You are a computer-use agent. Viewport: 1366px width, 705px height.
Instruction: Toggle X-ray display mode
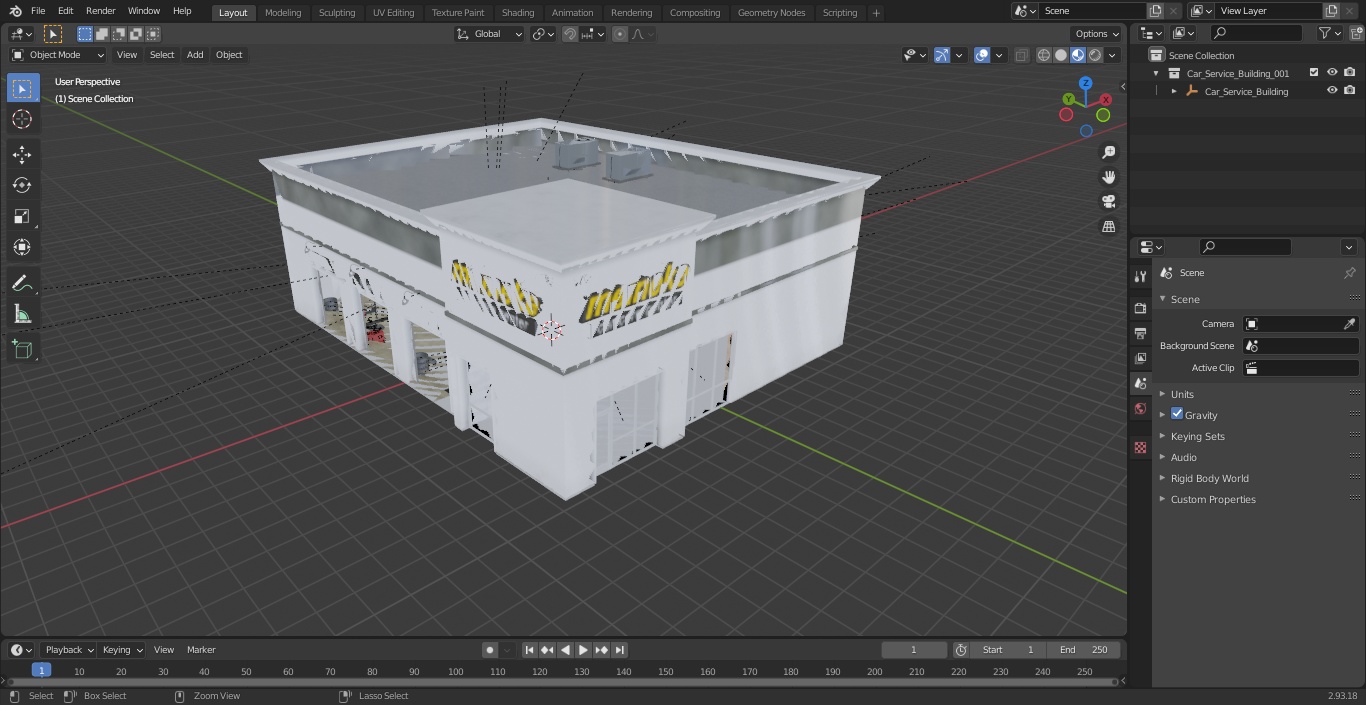(1021, 55)
